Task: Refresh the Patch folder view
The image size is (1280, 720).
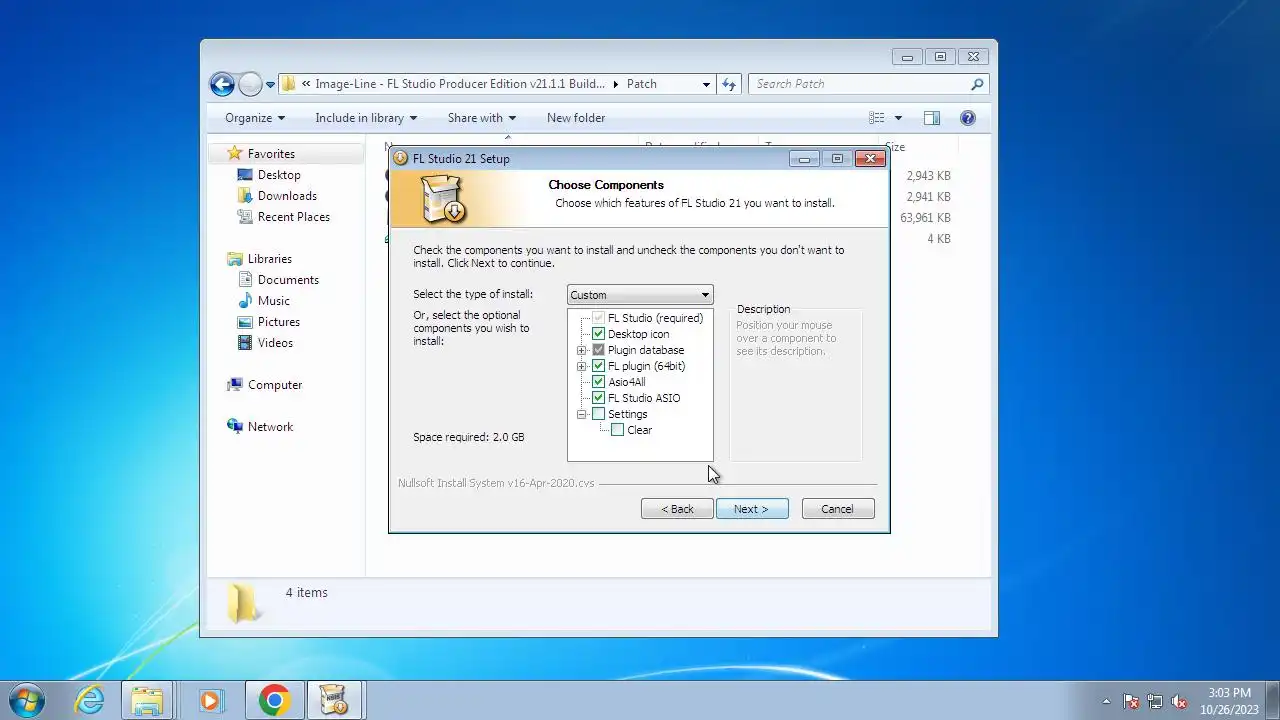Action: pos(729,84)
